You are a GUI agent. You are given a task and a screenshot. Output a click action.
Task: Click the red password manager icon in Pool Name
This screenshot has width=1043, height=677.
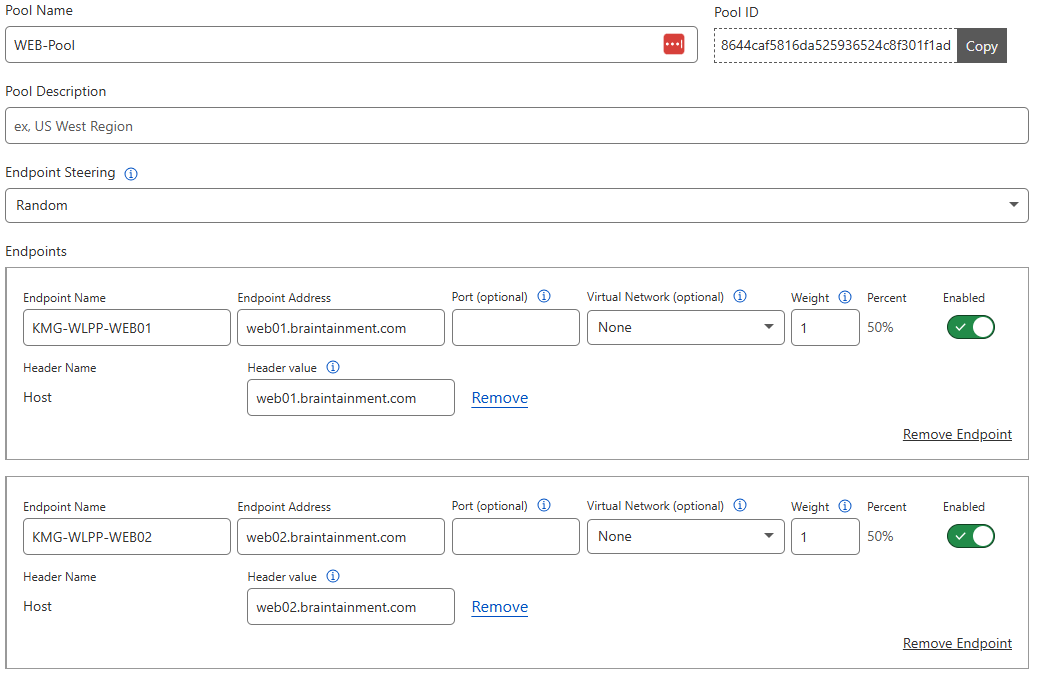674,44
